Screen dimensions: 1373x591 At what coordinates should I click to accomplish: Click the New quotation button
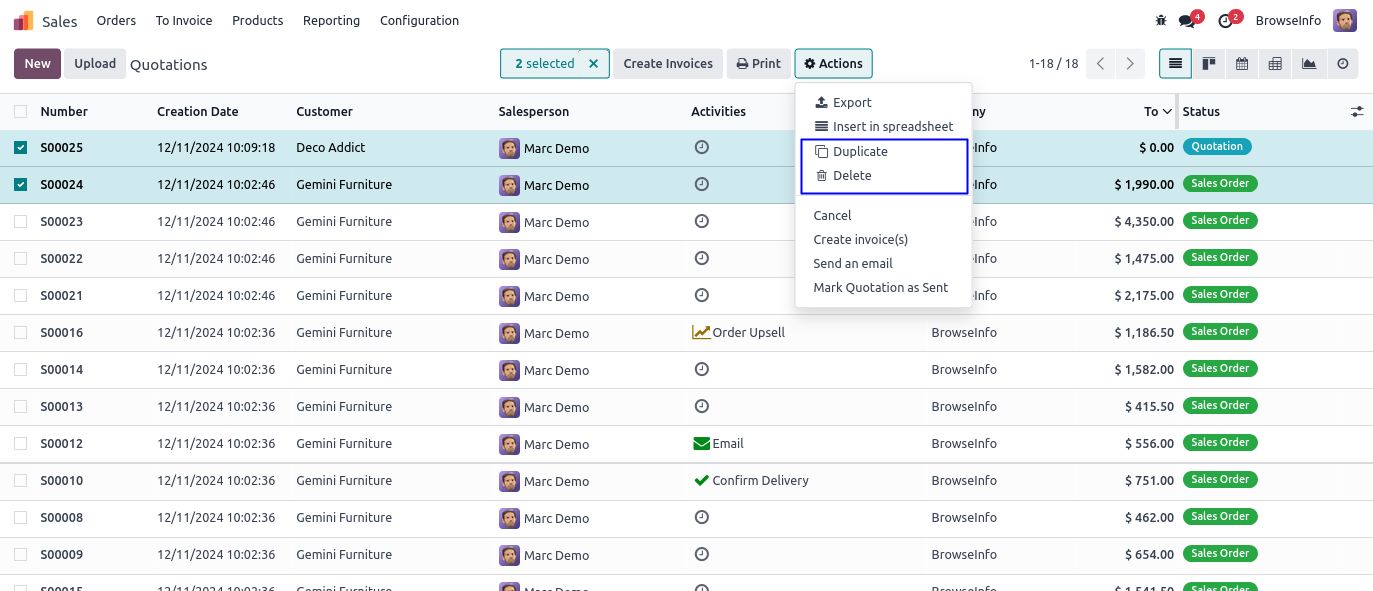pos(37,64)
